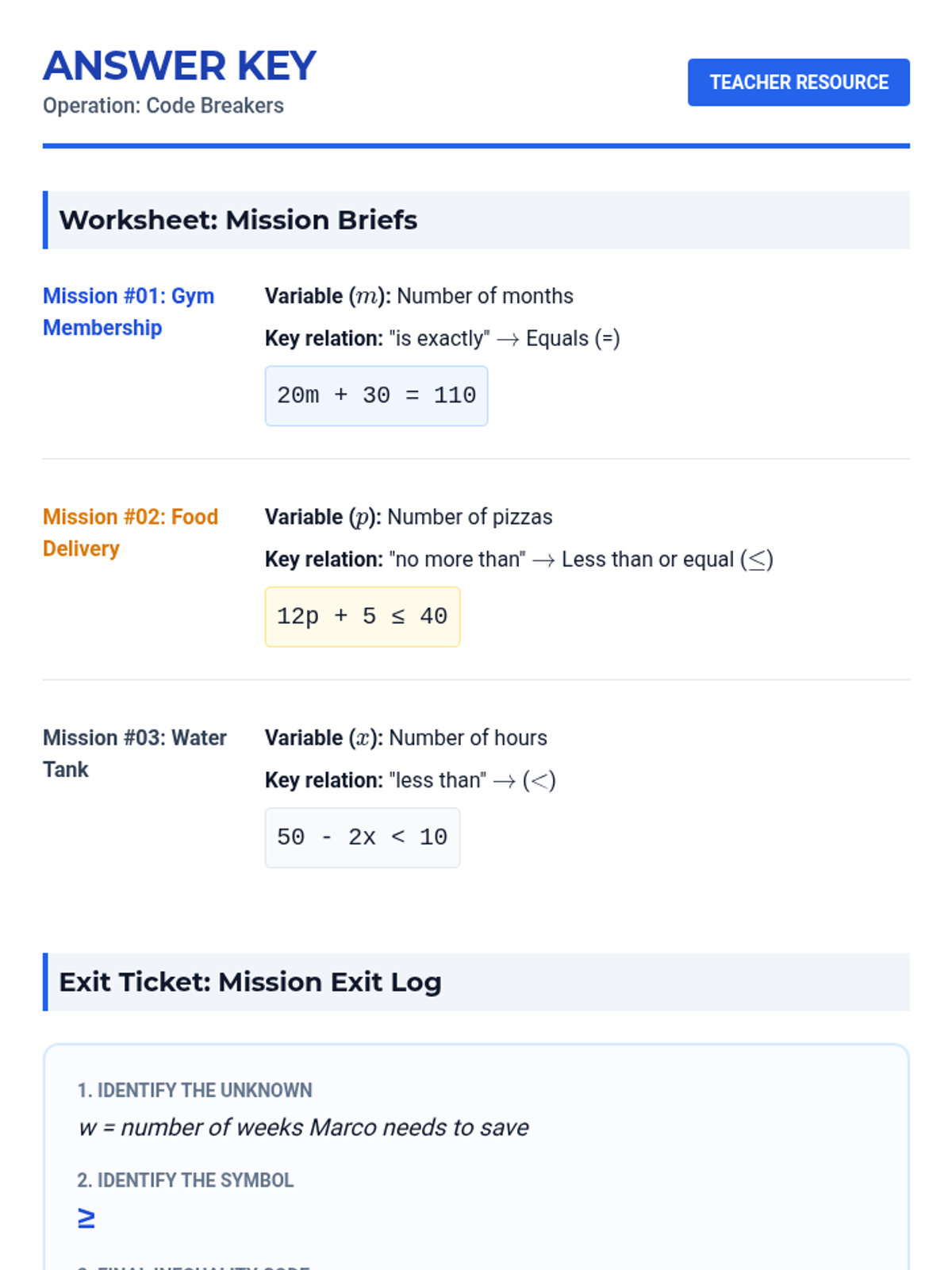Click the TEACHER RESOURCE badge
This screenshot has width=952, height=1270.
click(x=798, y=83)
